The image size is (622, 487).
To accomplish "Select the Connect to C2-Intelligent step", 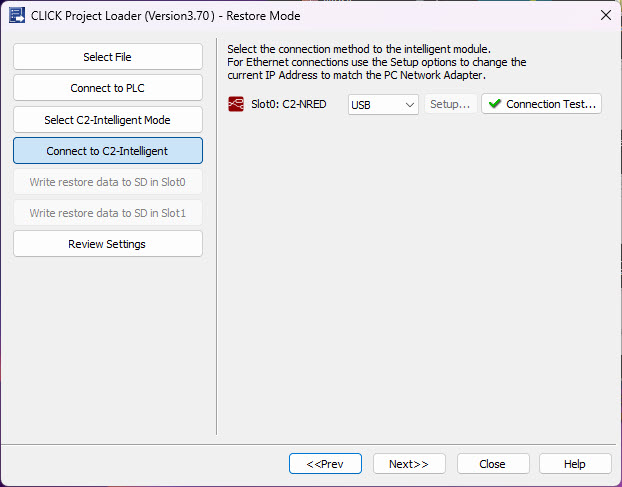I will coord(108,151).
